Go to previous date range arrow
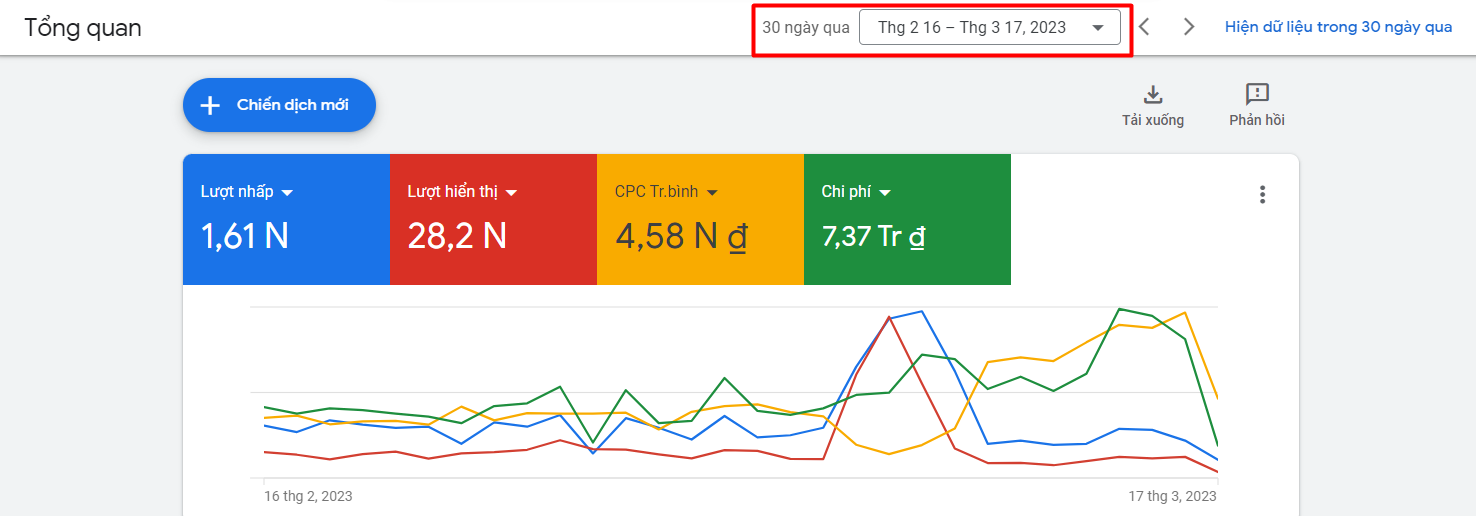The height and width of the screenshot is (516, 1476). point(1145,27)
